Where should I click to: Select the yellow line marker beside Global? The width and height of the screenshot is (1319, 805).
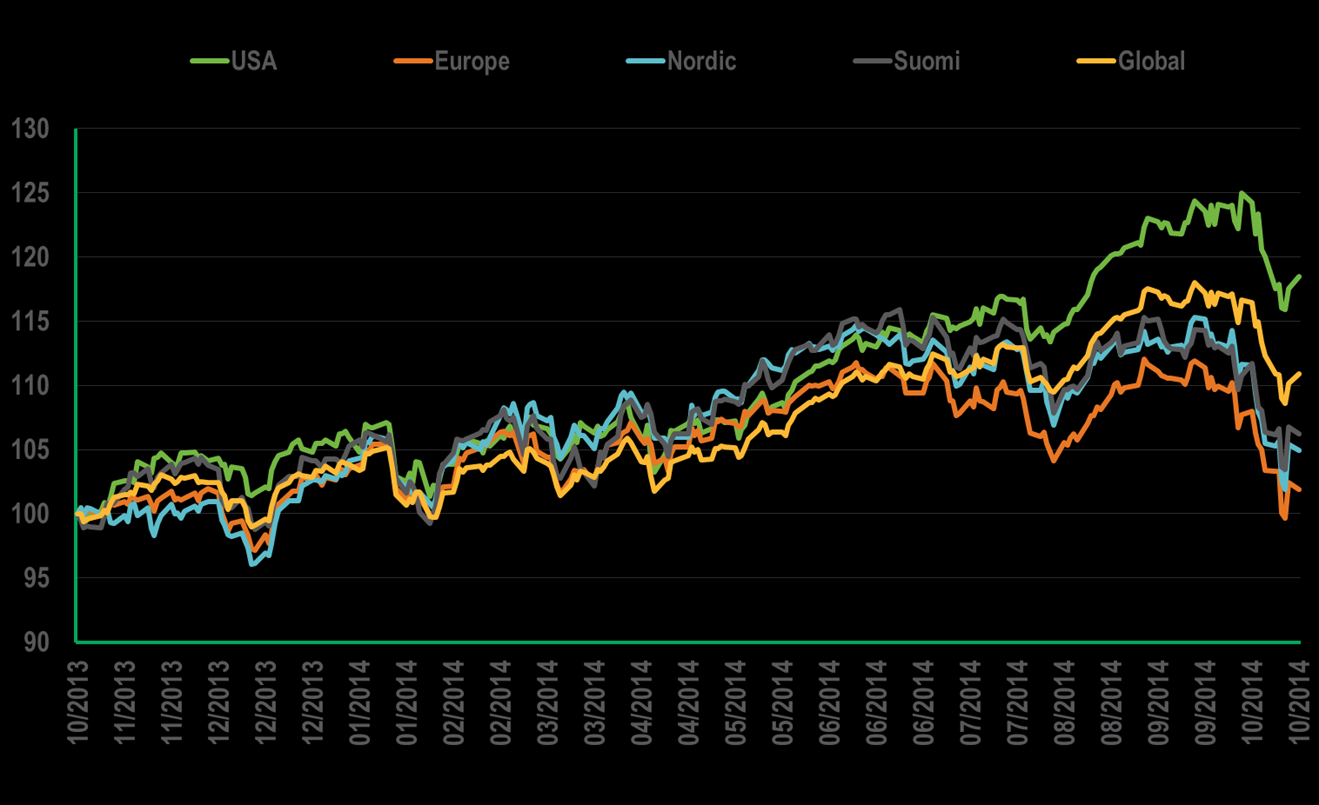click(x=1097, y=62)
